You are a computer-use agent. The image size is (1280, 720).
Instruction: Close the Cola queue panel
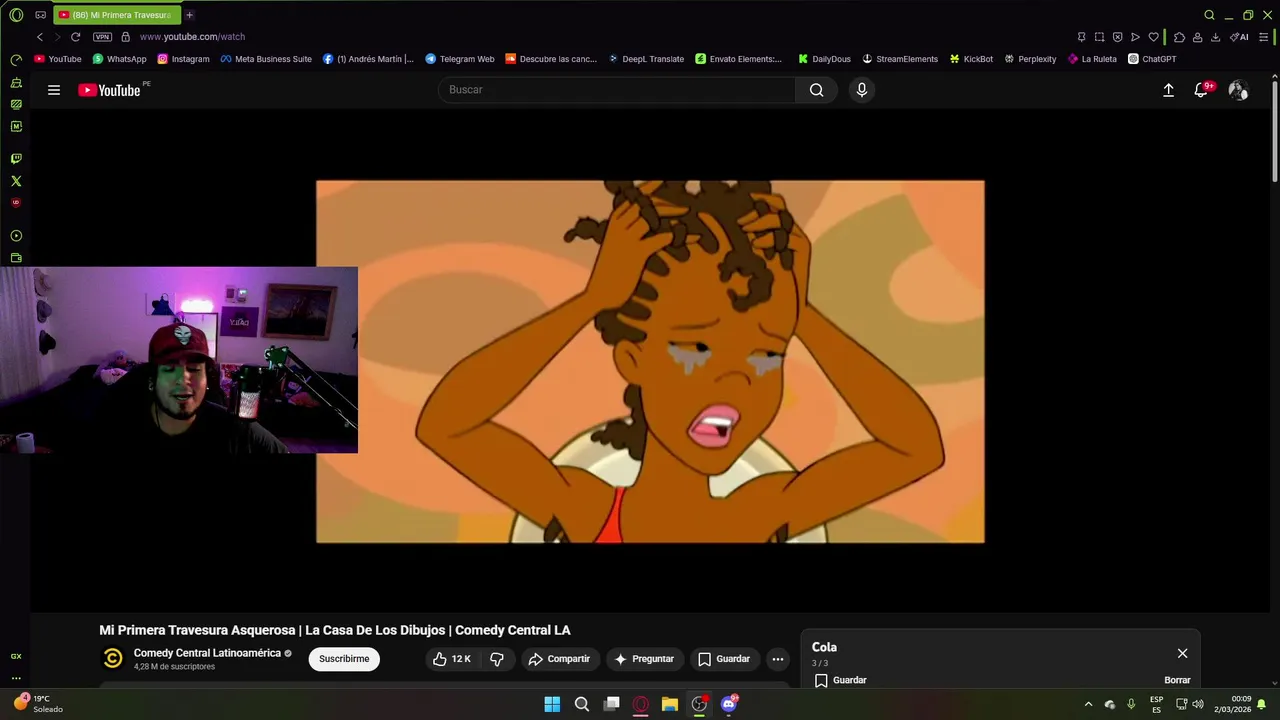[x=1182, y=653]
